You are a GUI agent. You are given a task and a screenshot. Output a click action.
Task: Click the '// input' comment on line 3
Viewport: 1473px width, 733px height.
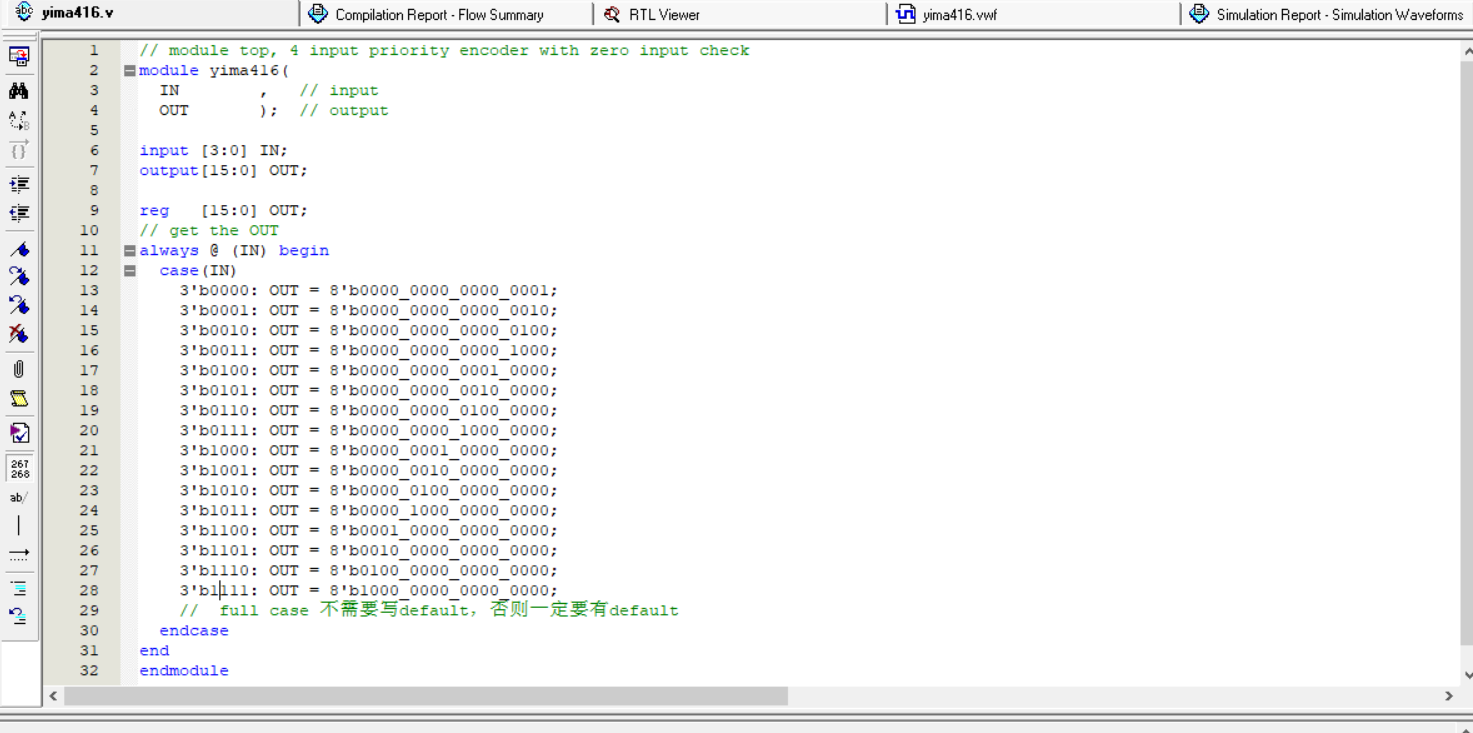(x=339, y=90)
